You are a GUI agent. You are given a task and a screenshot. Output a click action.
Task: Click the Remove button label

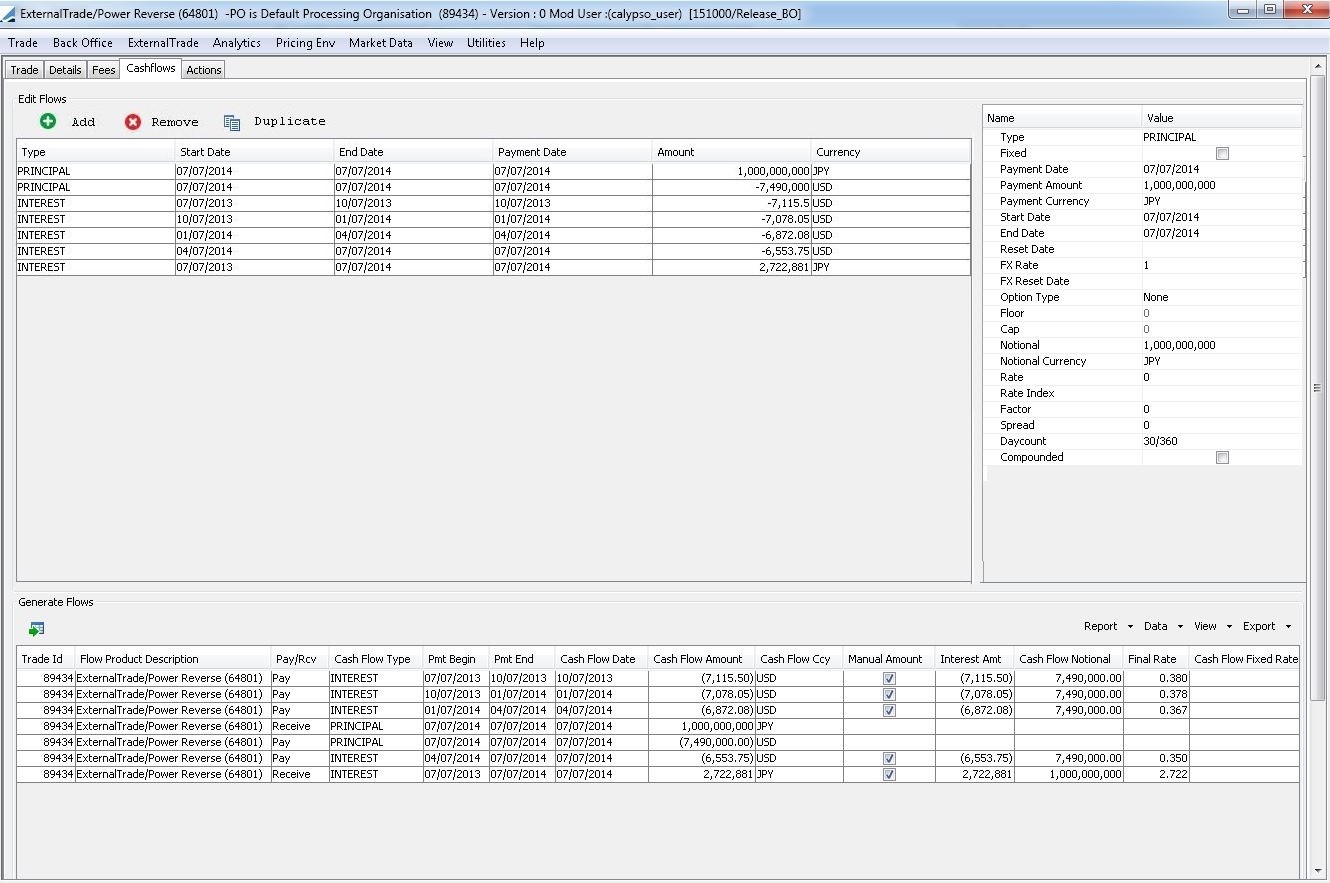point(175,122)
